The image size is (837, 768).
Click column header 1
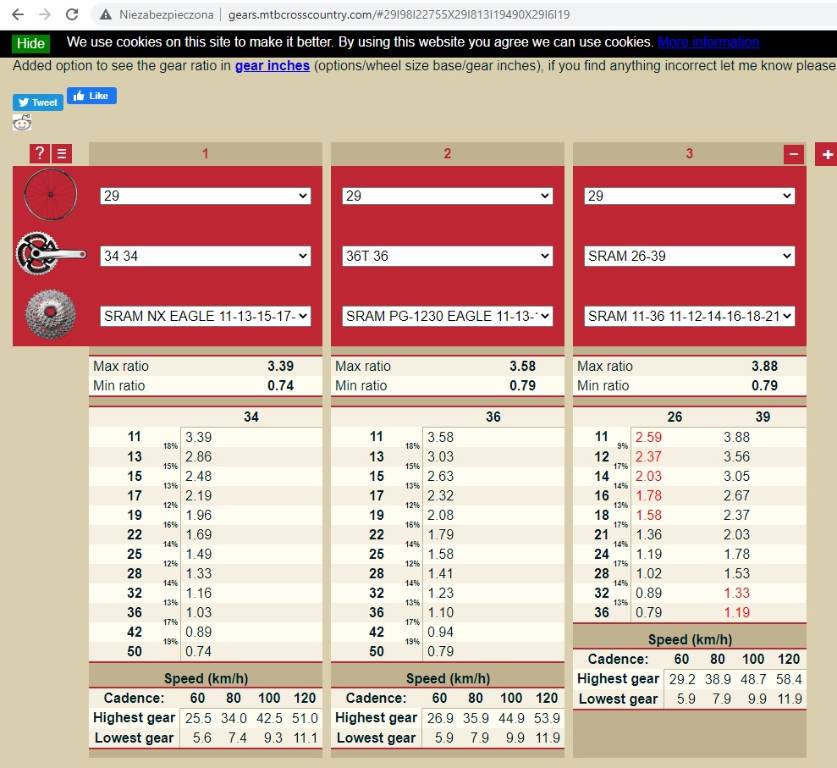pyautogui.click(x=205, y=154)
